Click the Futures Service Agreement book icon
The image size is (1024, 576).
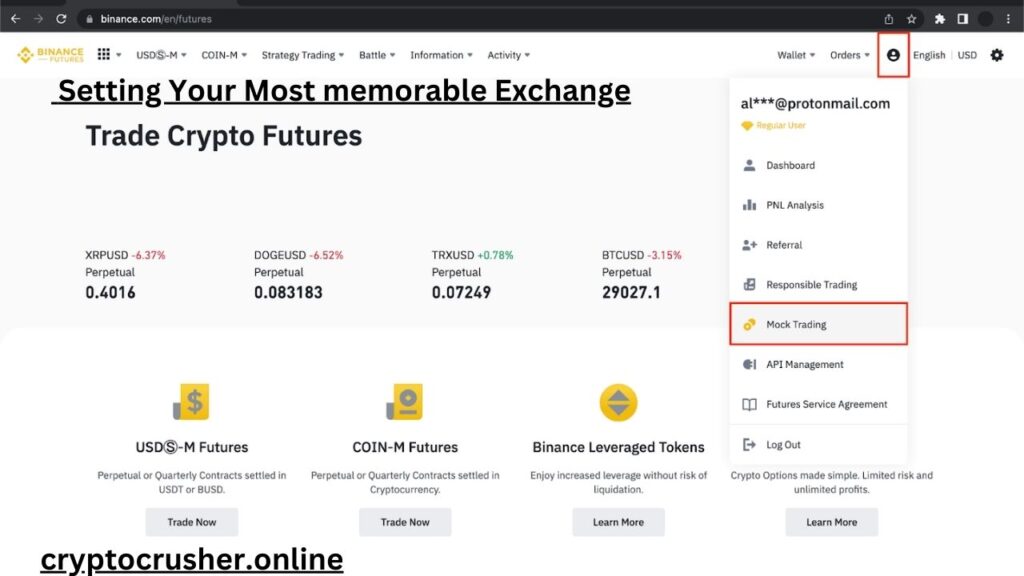click(x=749, y=404)
